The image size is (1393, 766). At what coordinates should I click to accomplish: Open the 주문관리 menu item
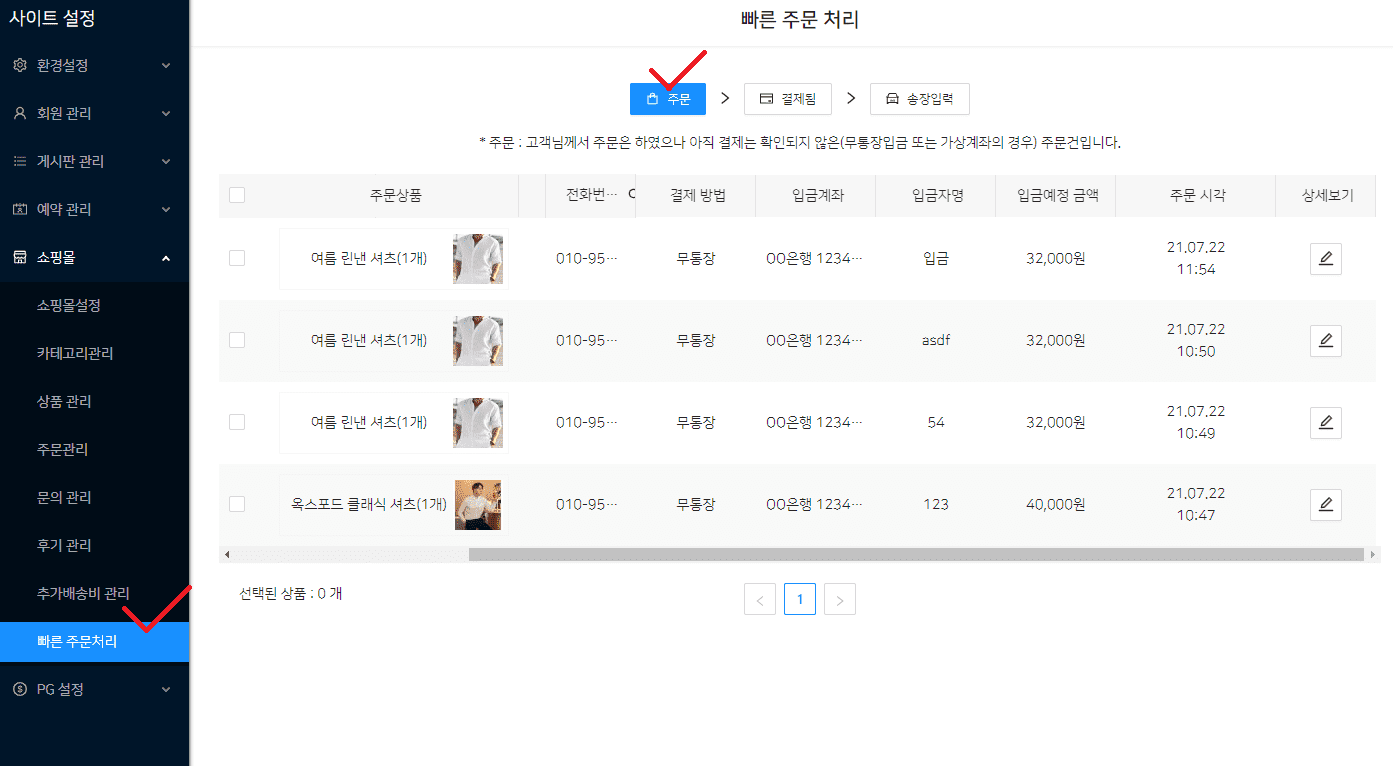tap(62, 449)
